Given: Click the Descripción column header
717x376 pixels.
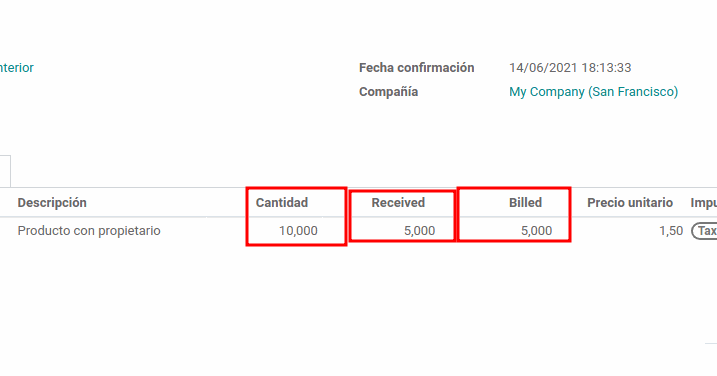Looking at the screenshot, I should click(52, 203).
